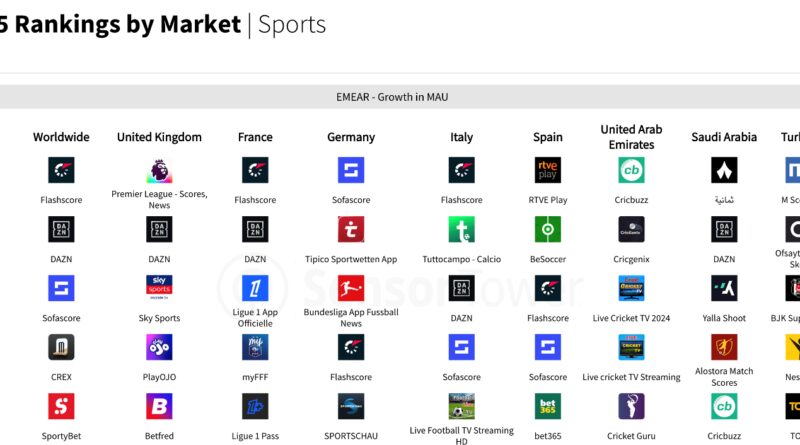This screenshot has height=445, width=800.
Task: Select the Sky Sports app icon
Action: pyautogui.click(x=159, y=289)
